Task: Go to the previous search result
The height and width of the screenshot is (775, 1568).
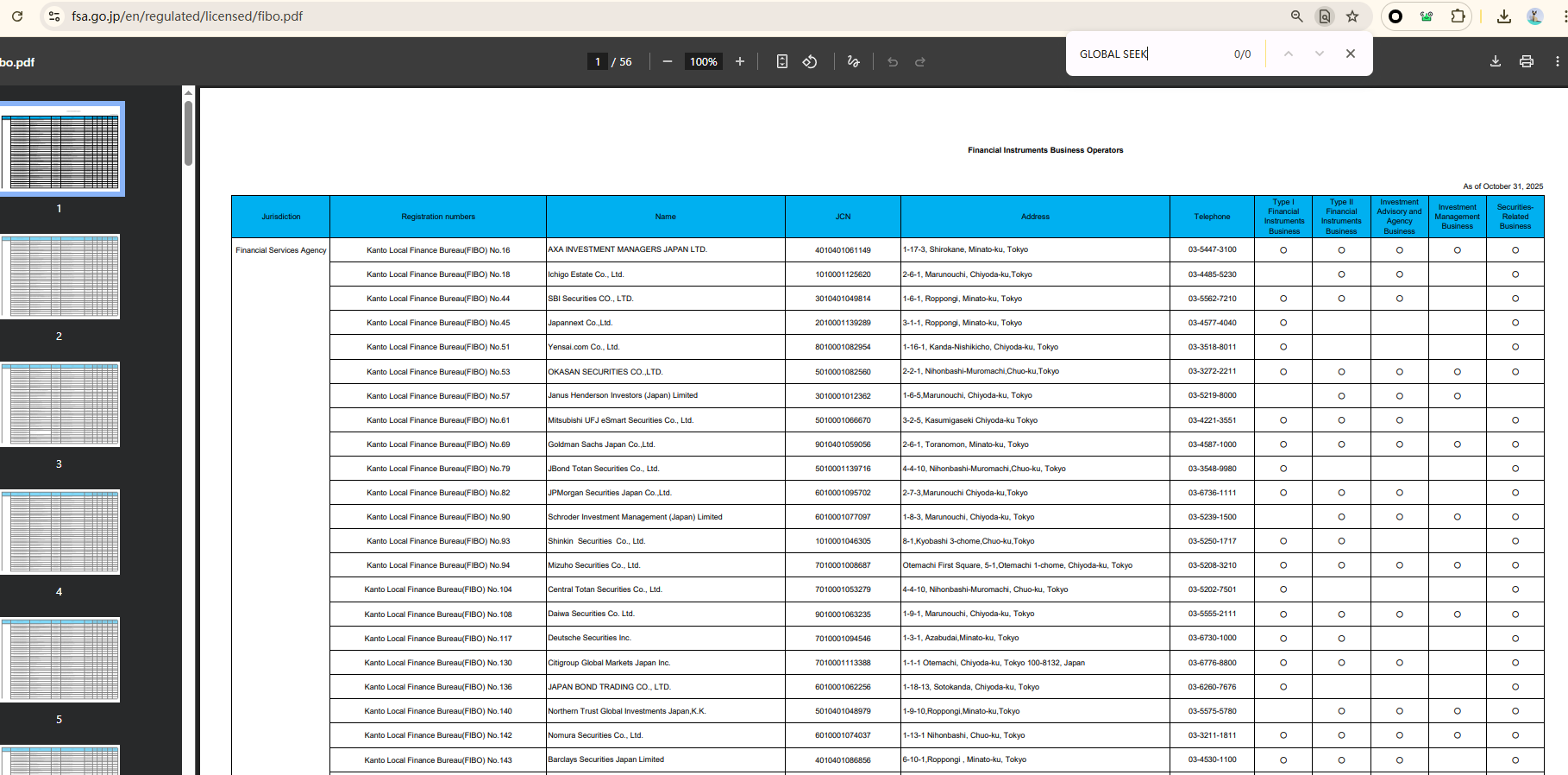Action: point(1288,54)
